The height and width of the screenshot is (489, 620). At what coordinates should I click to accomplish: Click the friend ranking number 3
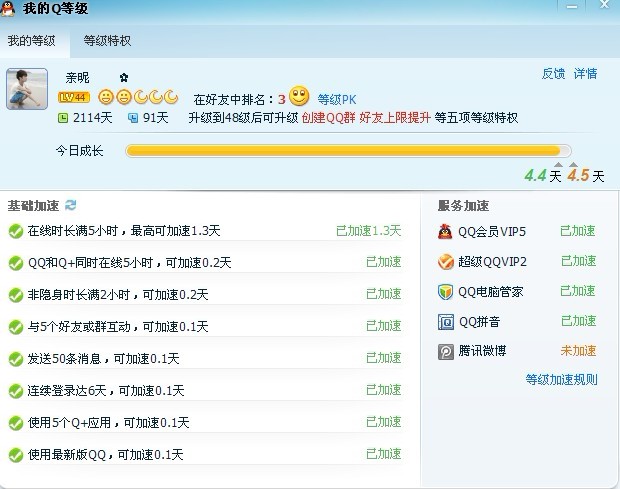click(282, 99)
